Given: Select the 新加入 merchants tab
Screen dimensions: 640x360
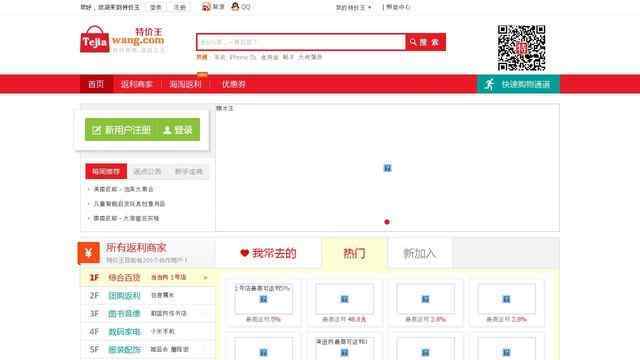Looking at the screenshot, I should point(420,253).
